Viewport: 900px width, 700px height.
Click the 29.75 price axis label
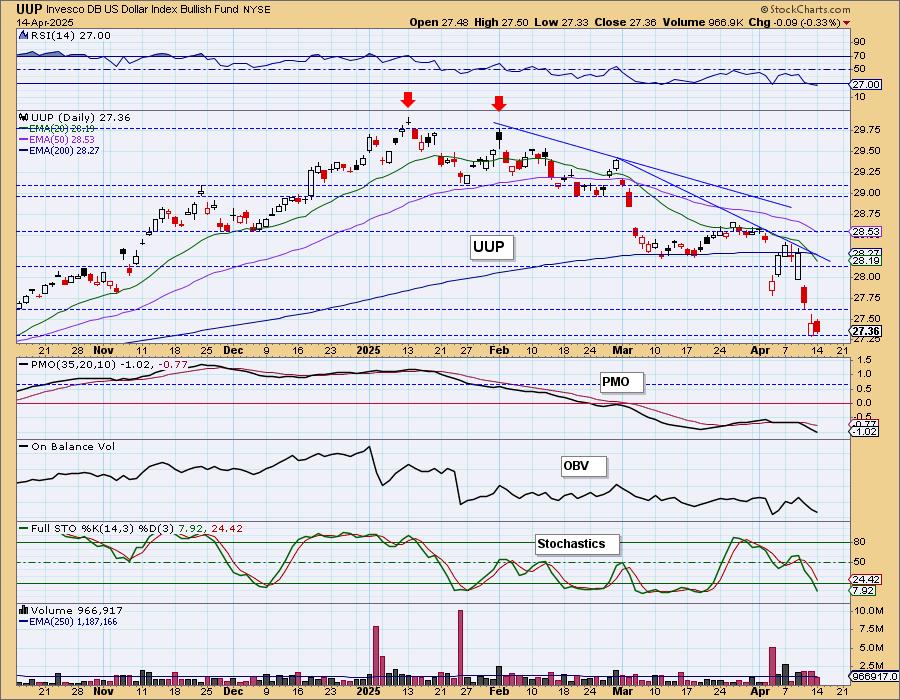[867, 130]
